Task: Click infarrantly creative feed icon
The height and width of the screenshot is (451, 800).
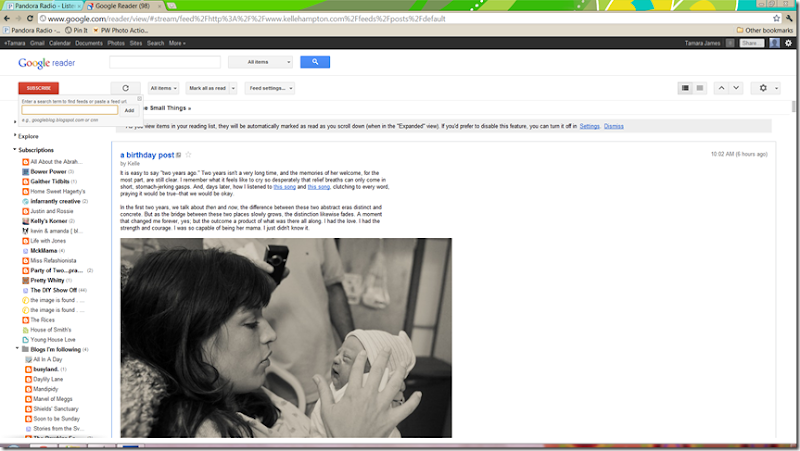Action: [26, 202]
